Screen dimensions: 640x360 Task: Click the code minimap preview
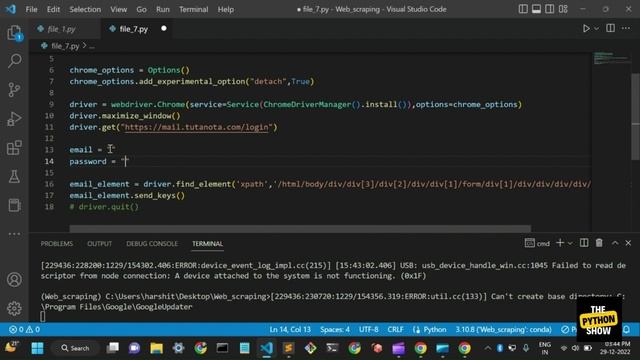[x=610, y=58]
